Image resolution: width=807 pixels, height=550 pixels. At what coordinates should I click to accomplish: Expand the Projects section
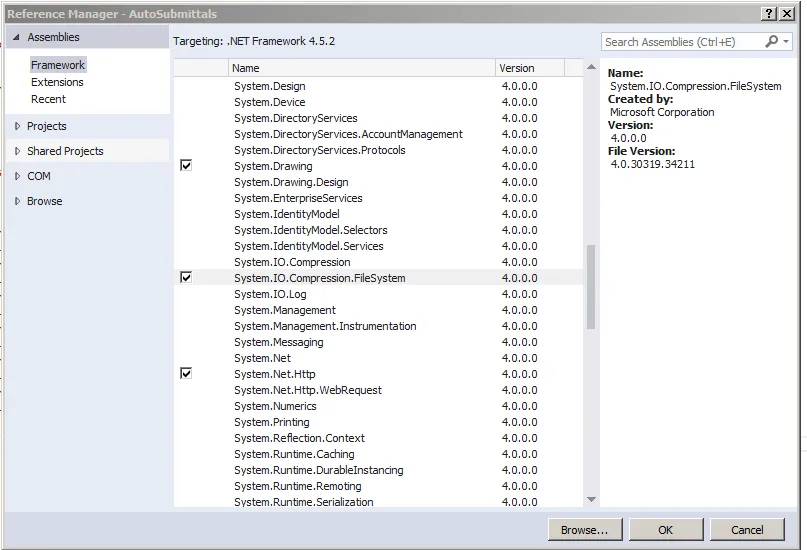pyautogui.click(x=17, y=126)
